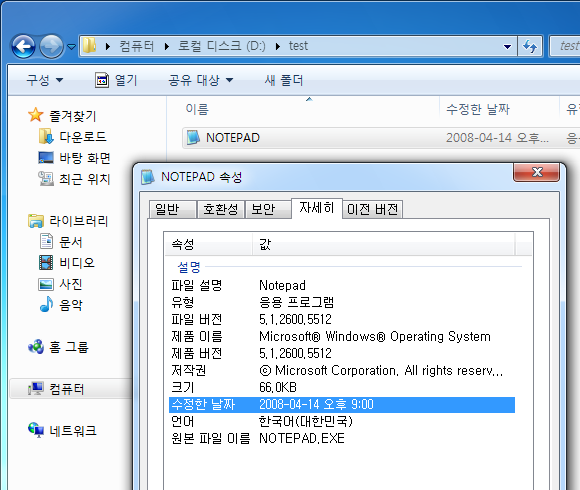Click notepad icon in properties title bar
Screen dimensions: 580x490
click(x=148, y=177)
